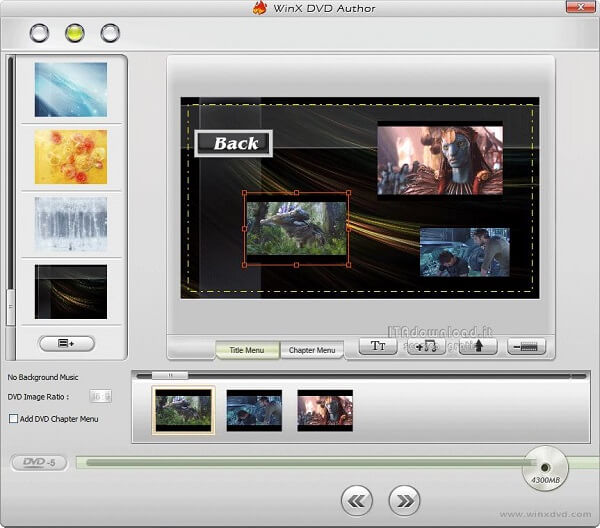Go back with the previous step button
Viewport: 600px width, 528px height.
point(357,501)
